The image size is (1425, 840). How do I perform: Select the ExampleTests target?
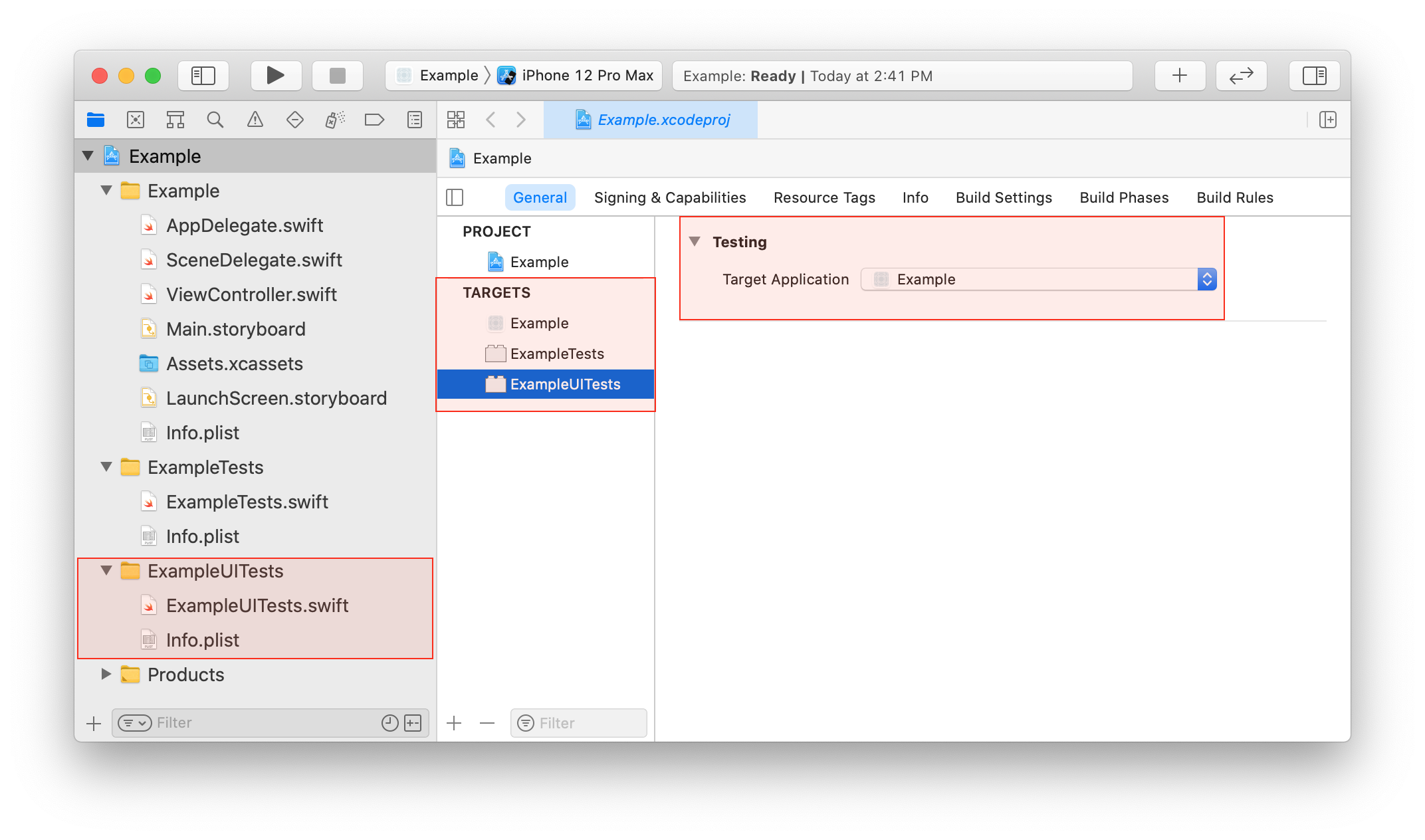(x=546, y=354)
